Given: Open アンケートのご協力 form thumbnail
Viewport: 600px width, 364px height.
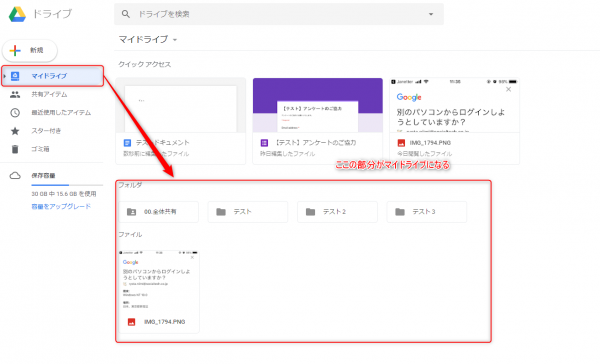Looking at the screenshot, I should coord(318,105).
